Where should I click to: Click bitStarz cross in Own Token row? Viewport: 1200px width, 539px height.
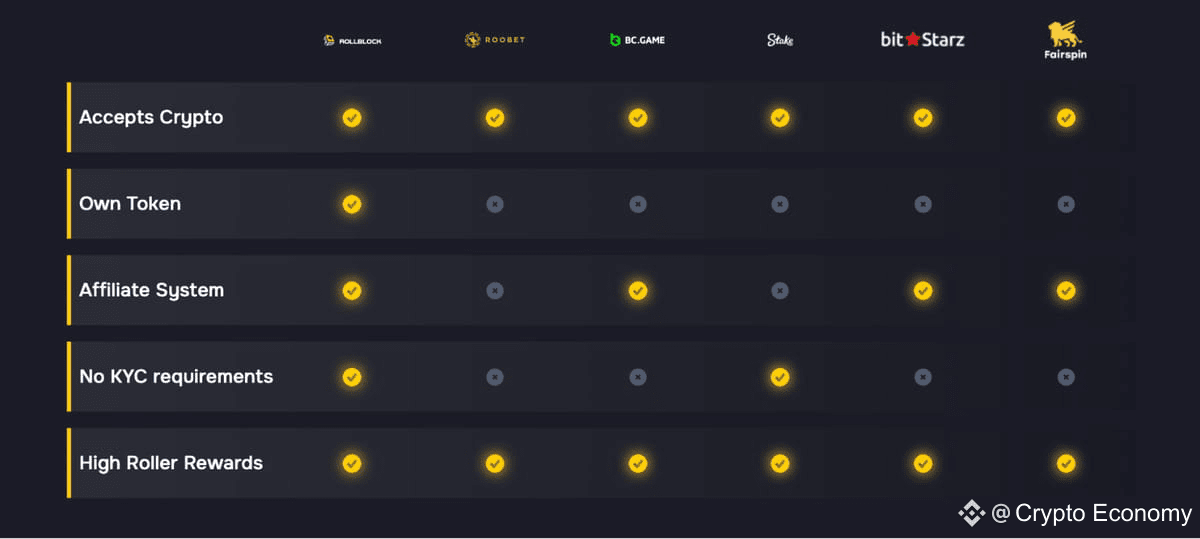tap(923, 204)
